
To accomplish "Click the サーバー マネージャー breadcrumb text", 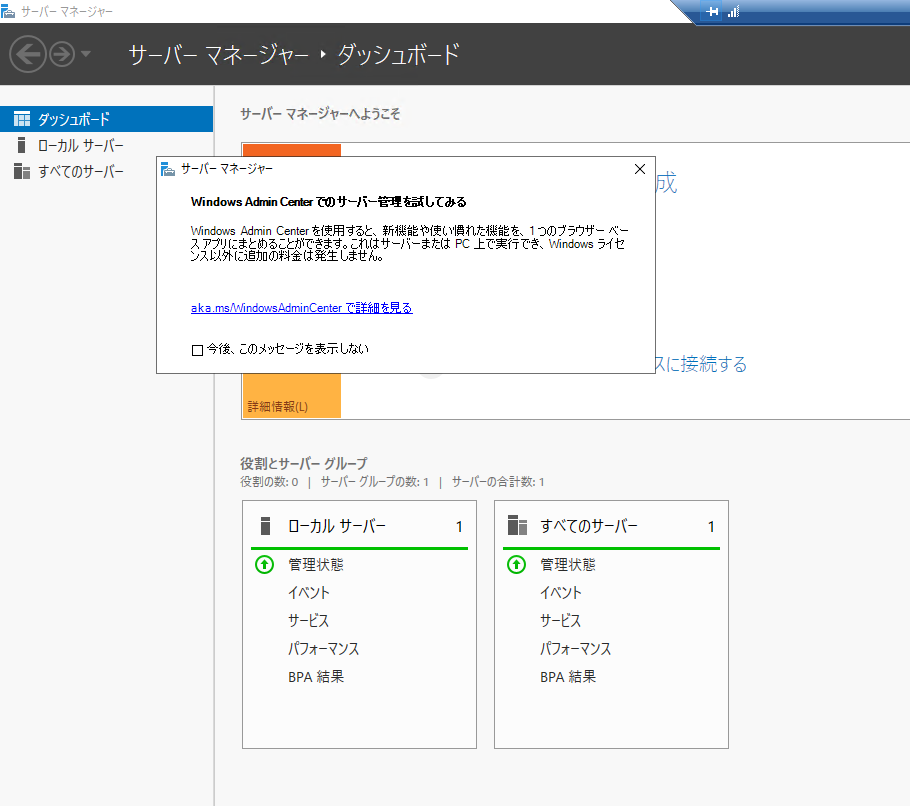I will pyautogui.click(x=218, y=55).
